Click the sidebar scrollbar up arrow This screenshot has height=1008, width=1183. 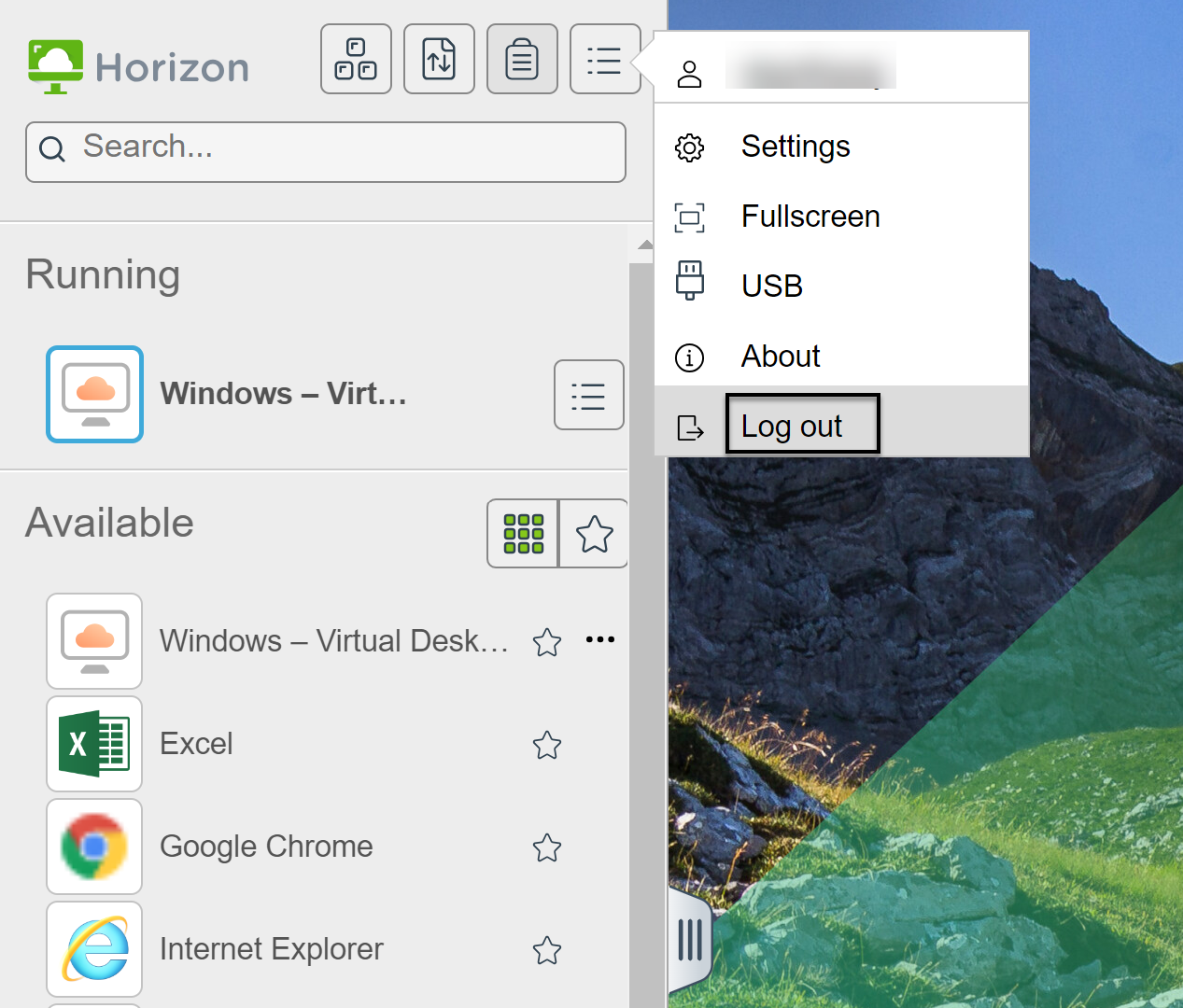point(645,245)
